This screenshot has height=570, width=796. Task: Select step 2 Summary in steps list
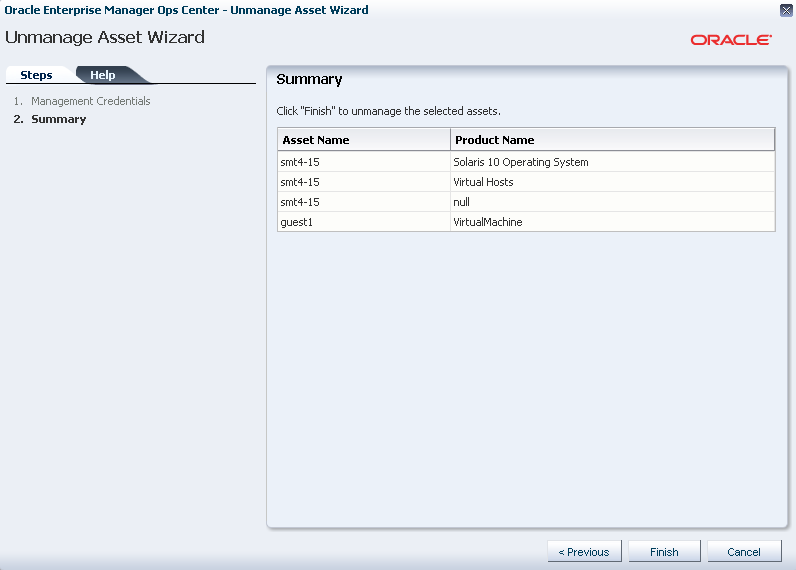click(x=58, y=119)
